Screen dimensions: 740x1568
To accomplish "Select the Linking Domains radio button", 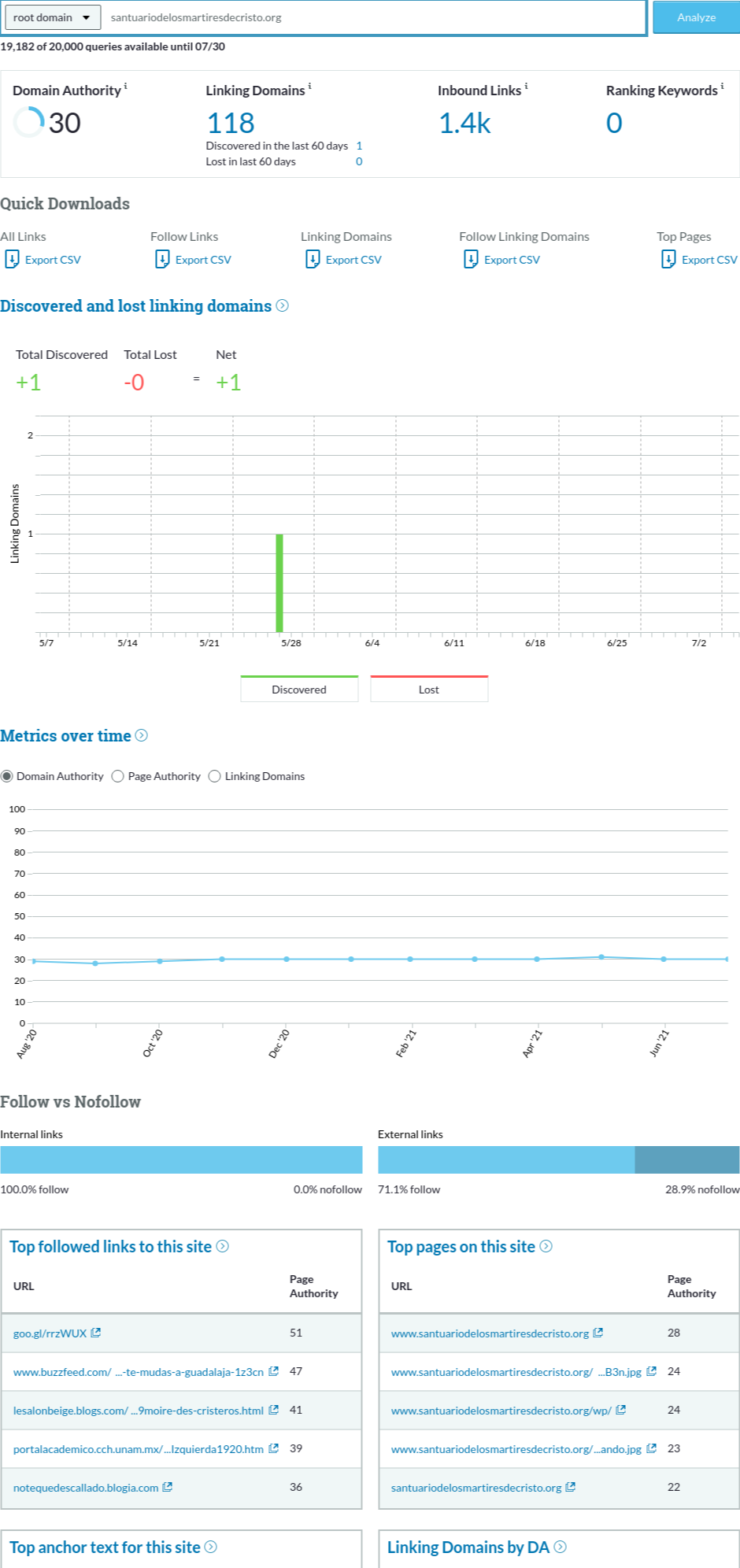I will (x=215, y=776).
